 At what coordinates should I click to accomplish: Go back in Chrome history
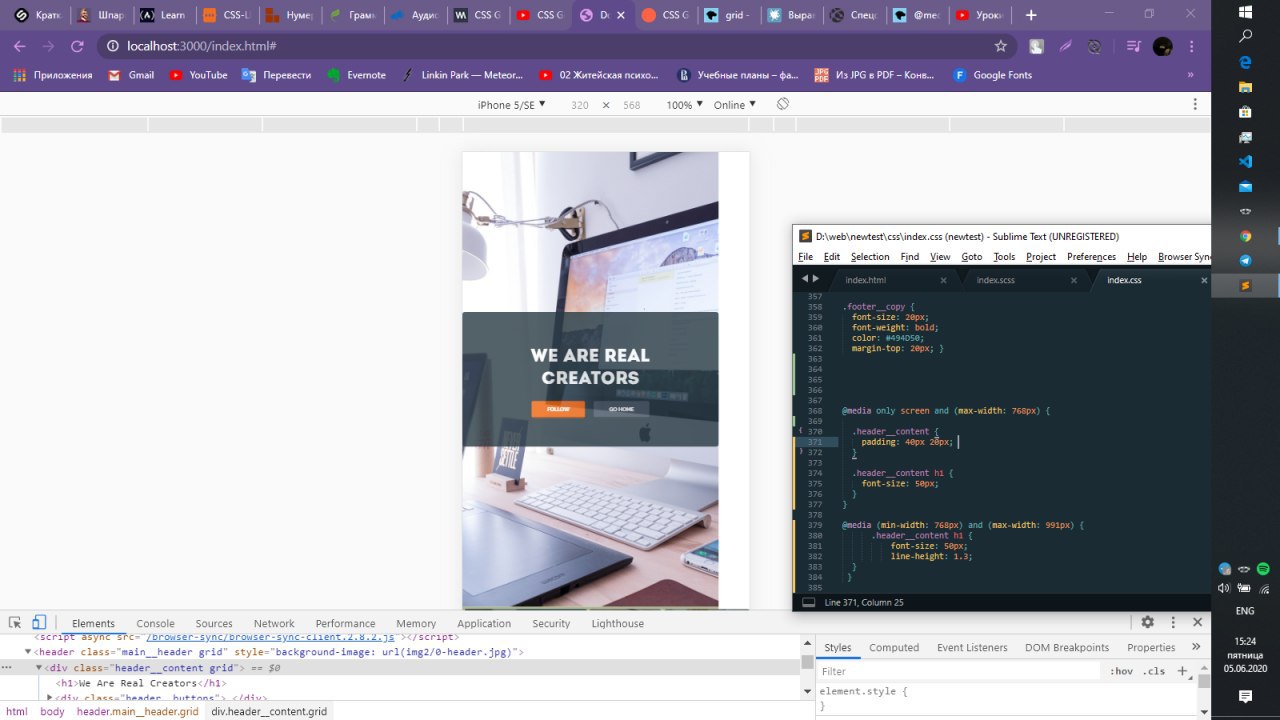pos(20,46)
